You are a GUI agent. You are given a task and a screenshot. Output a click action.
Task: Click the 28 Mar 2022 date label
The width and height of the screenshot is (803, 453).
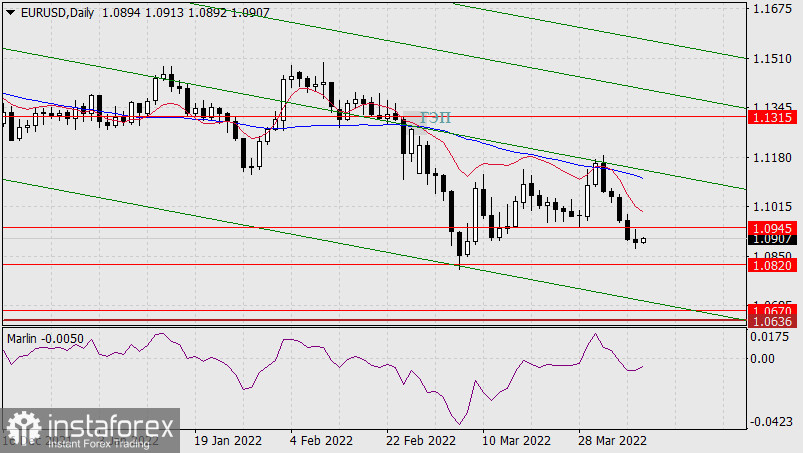click(x=613, y=441)
